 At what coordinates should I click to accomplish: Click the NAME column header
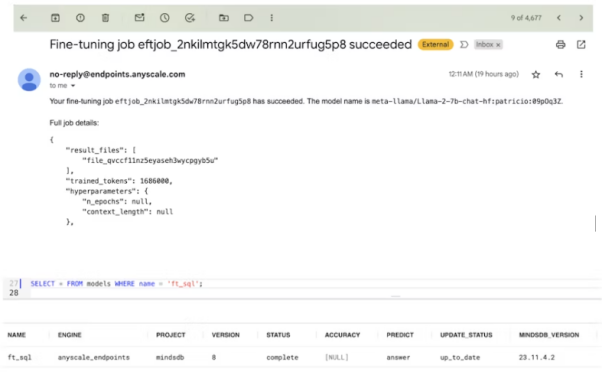click(17, 335)
